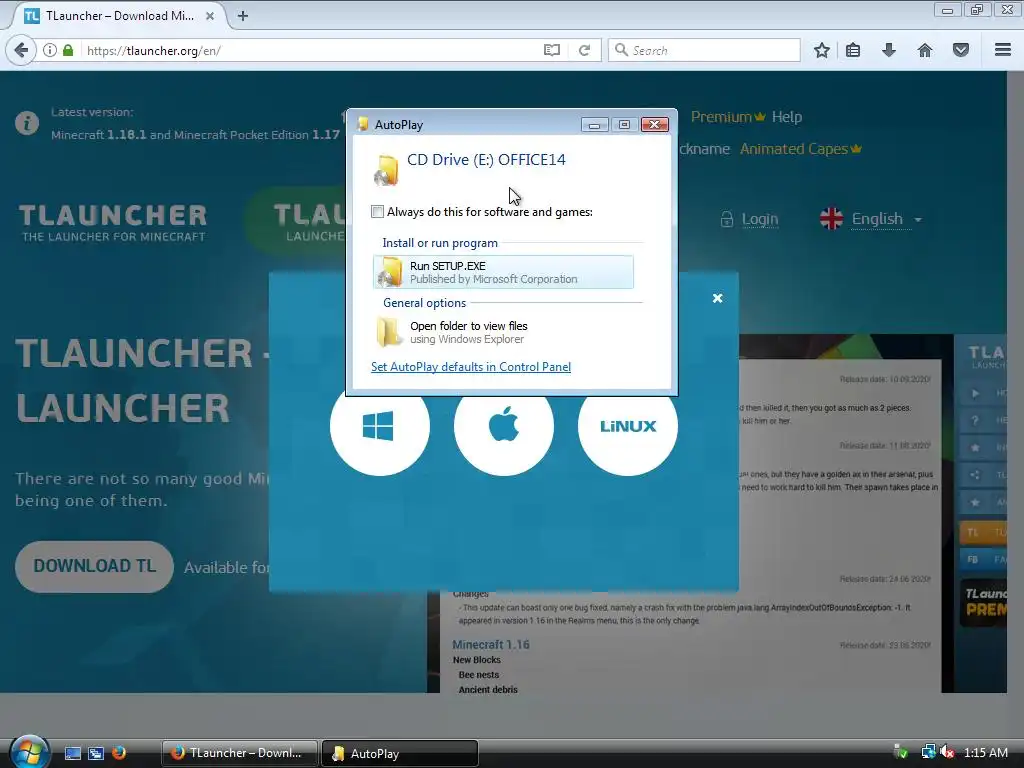Click the Safely Remove Hardware tray icon
Viewport: 1024px width, 768px height.
[x=901, y=752]
